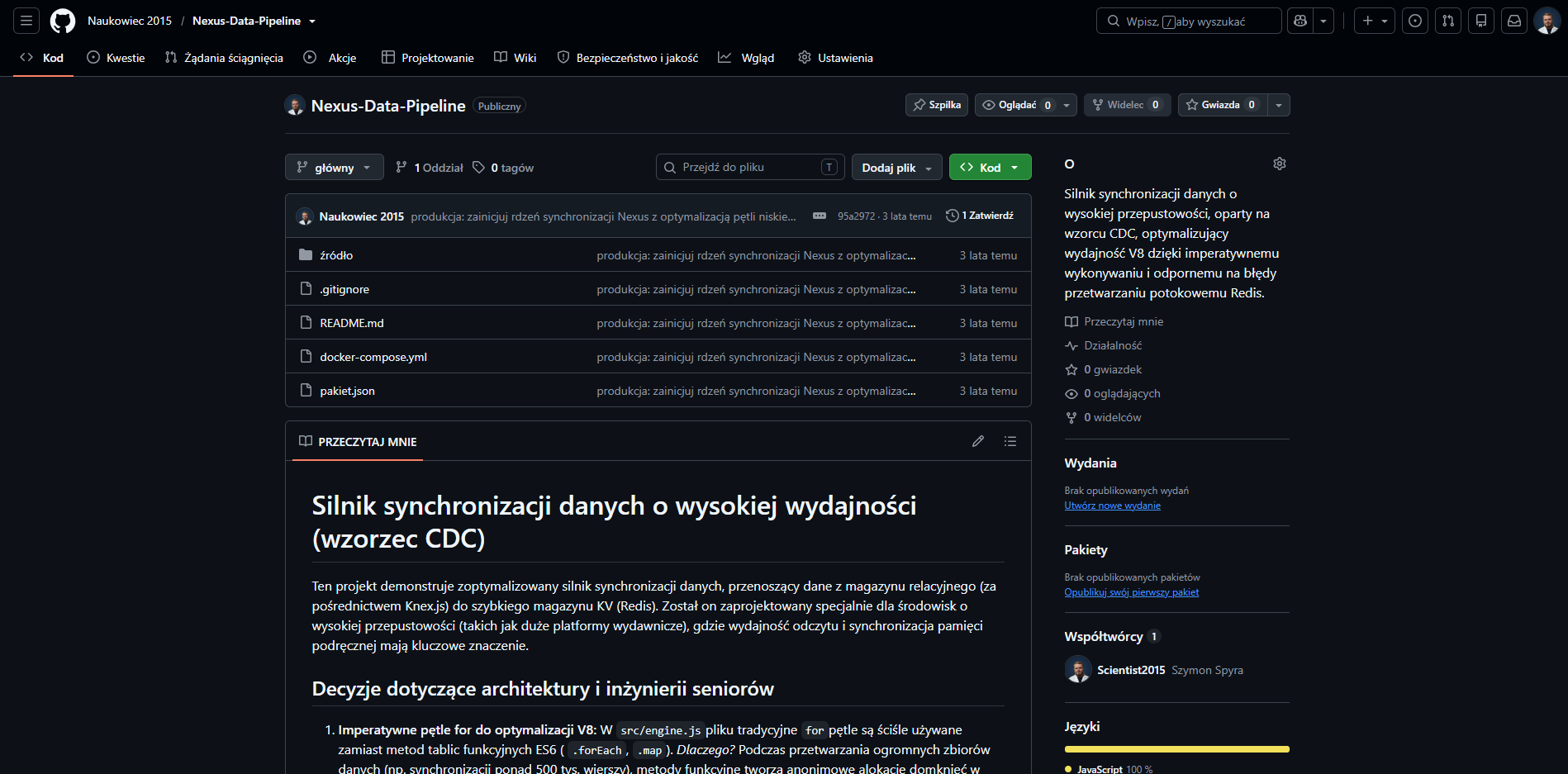Image resolution: width=1568 pixels, height=774 pixels.
Task: Open the Naukowiec 2015 breadcrumb link
Action: pos(130,21)
